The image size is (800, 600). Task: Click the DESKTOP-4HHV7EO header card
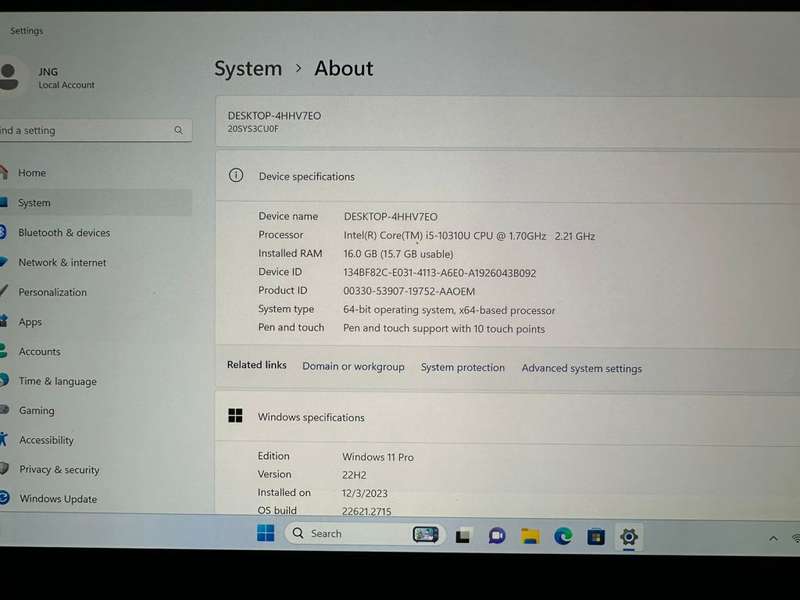pyautogui.click(x=508, y=122)
